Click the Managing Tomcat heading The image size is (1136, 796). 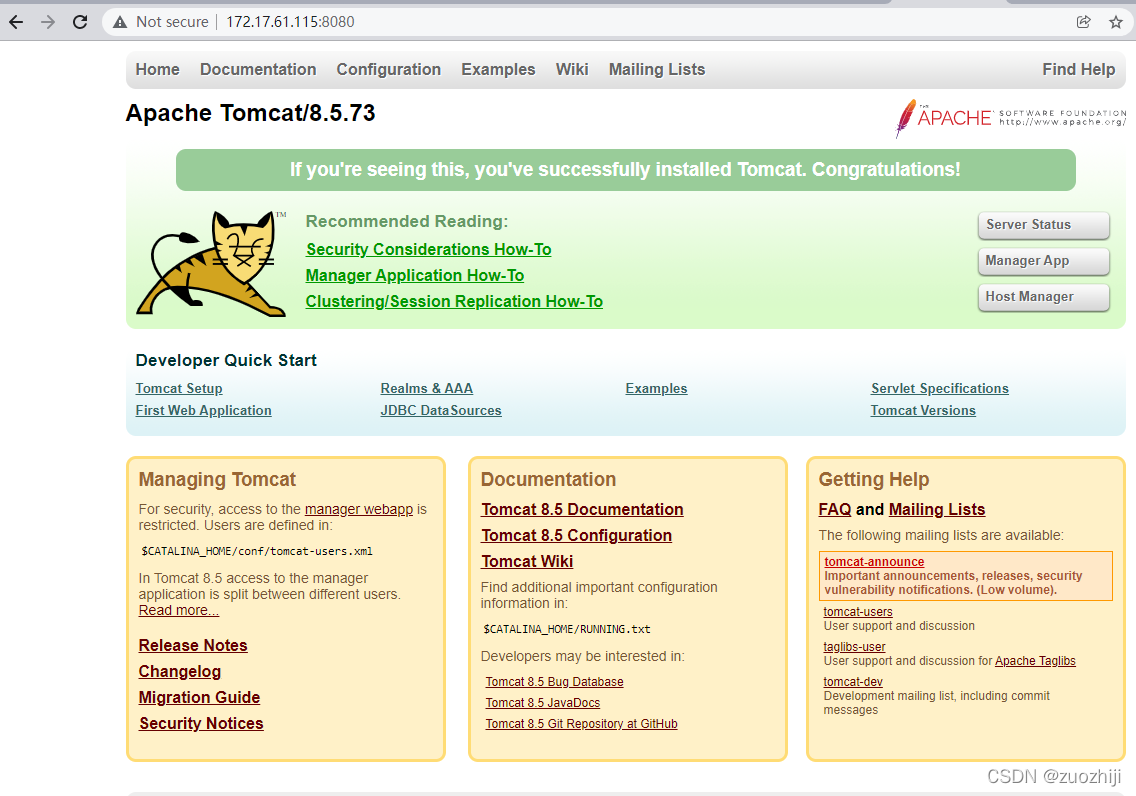pos(217,479)
